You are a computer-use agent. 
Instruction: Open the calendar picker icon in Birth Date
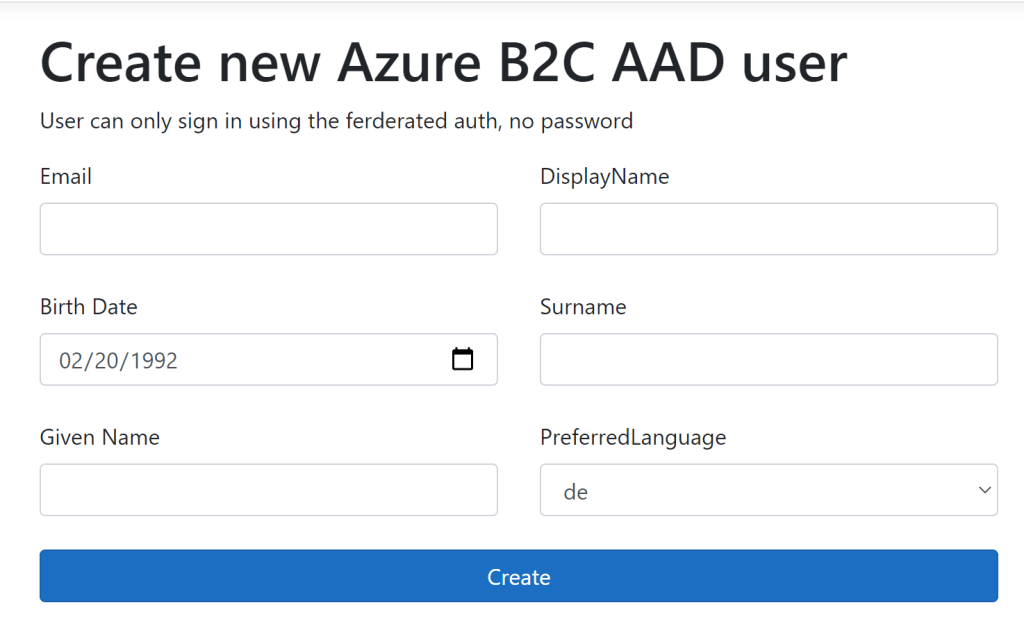462,360
